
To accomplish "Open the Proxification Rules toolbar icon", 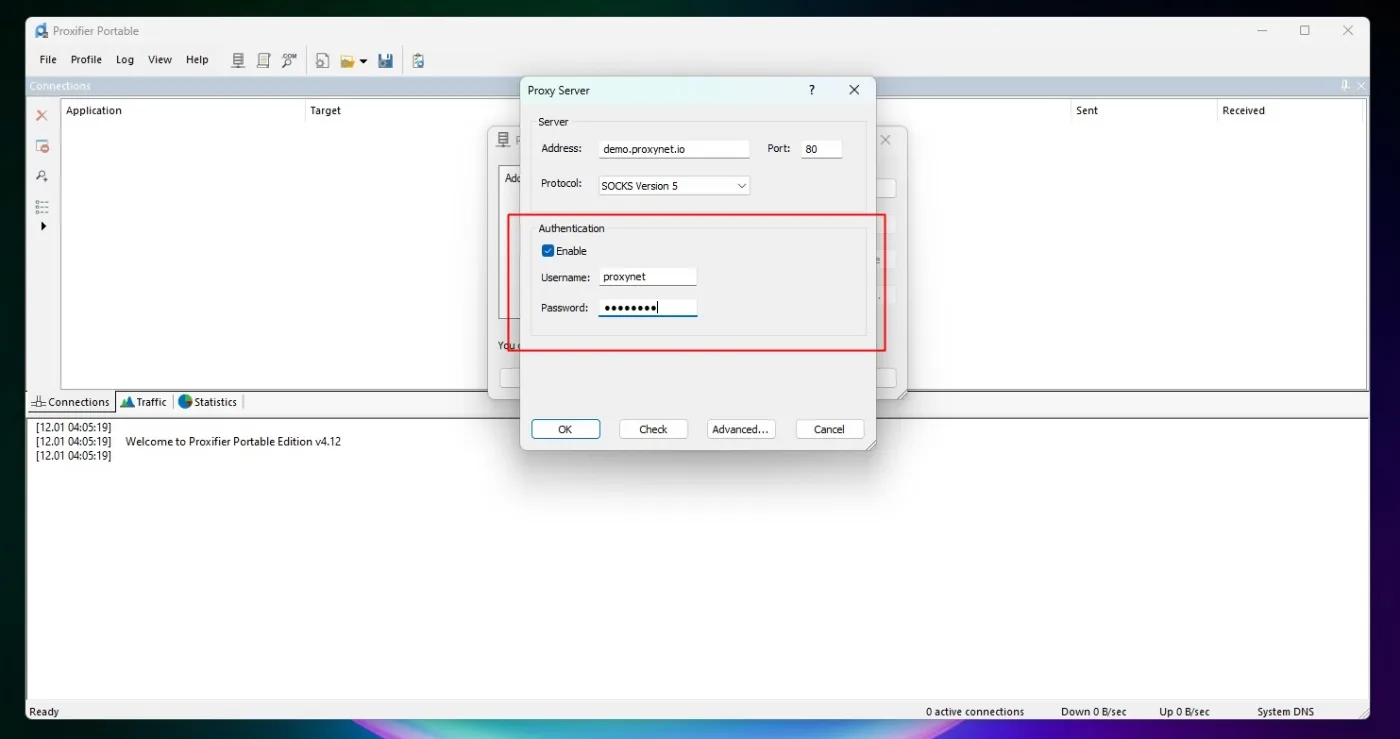I will click(264, 60).
